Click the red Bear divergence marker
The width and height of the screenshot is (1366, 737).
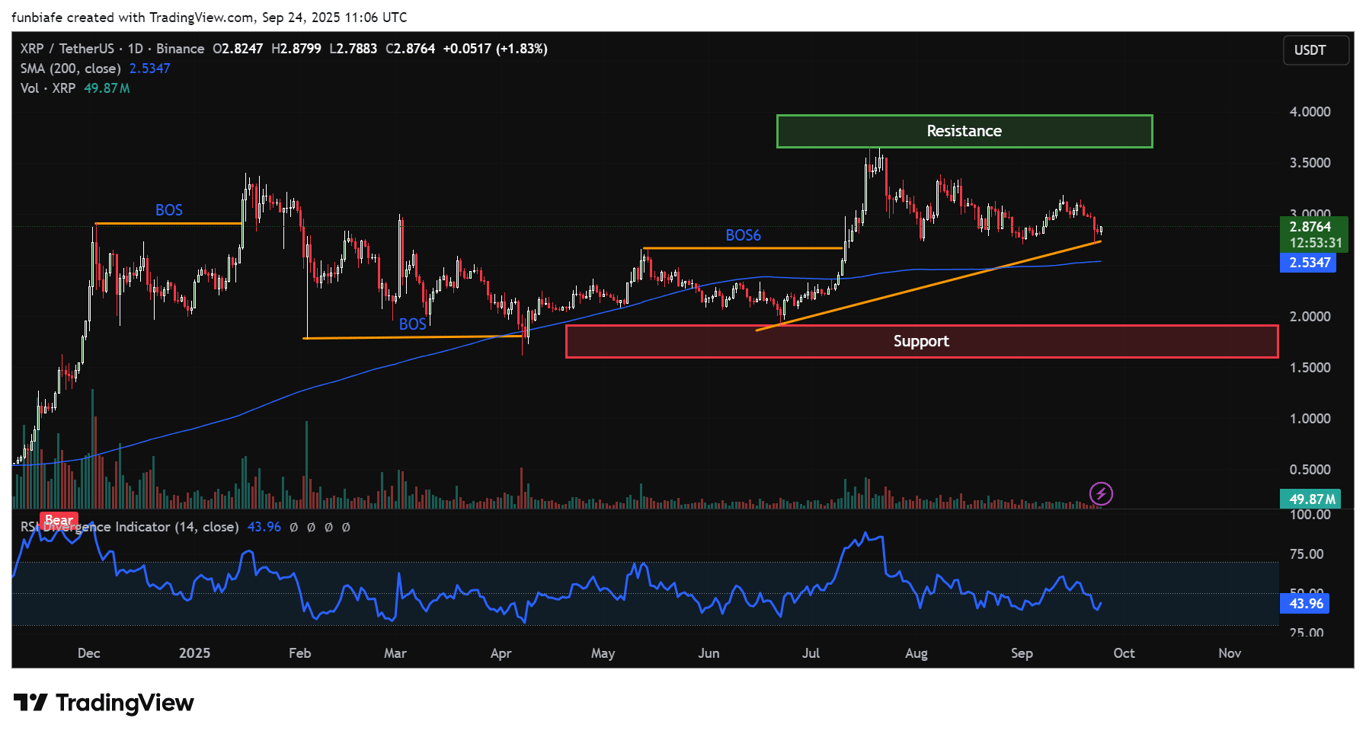coord(58,520)
